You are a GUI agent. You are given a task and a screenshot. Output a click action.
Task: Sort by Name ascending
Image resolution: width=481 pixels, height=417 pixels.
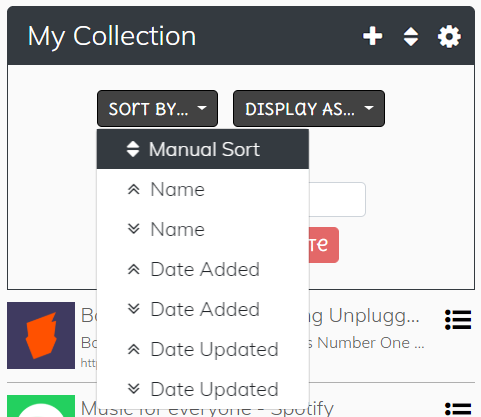[203, 189]
